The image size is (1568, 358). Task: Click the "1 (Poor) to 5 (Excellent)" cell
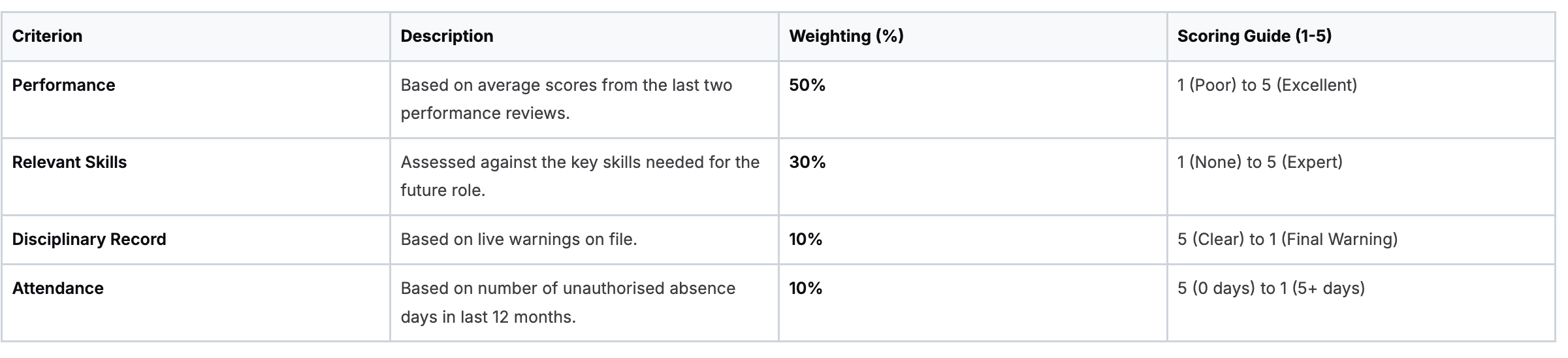click(x=1267, y=86)
